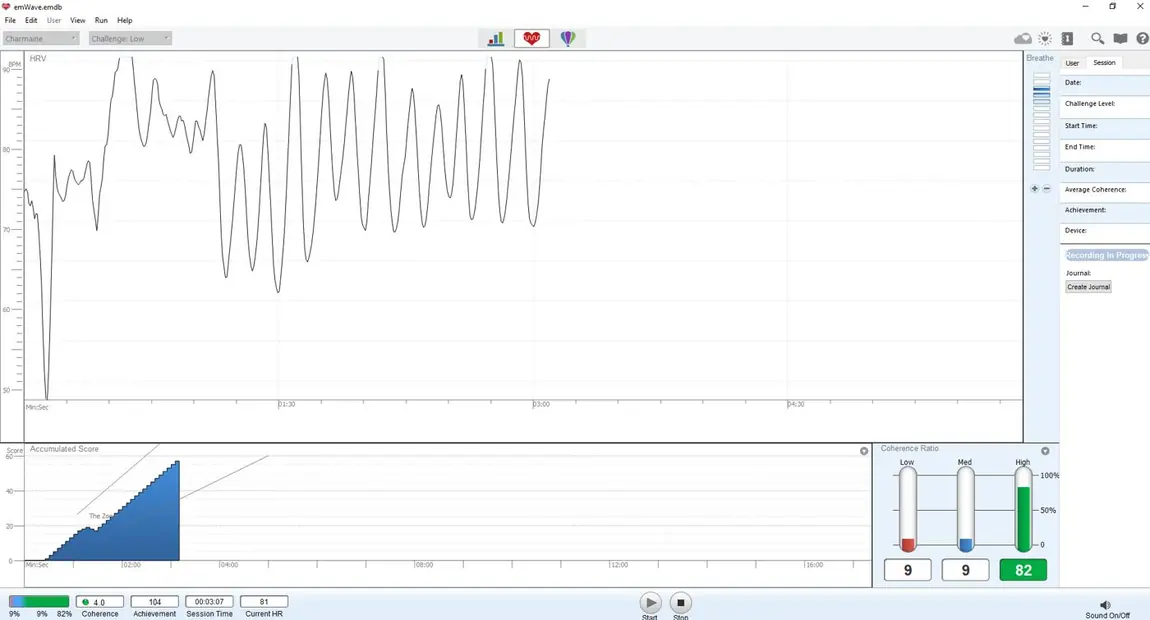Click the Start Time field label
1150x620 pixels.
pyautogui.click(x=1081, y=125)
